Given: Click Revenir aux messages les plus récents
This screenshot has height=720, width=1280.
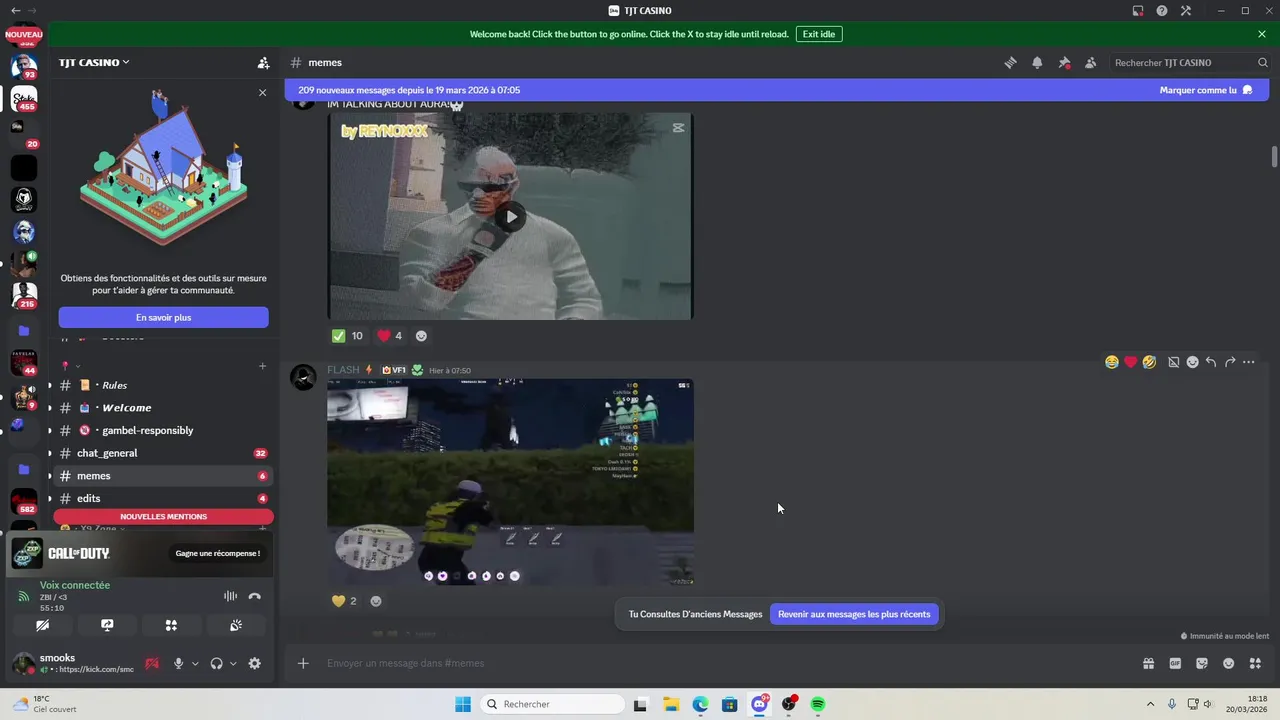Looking at the screenshot, I should click(x=854, y=614).
